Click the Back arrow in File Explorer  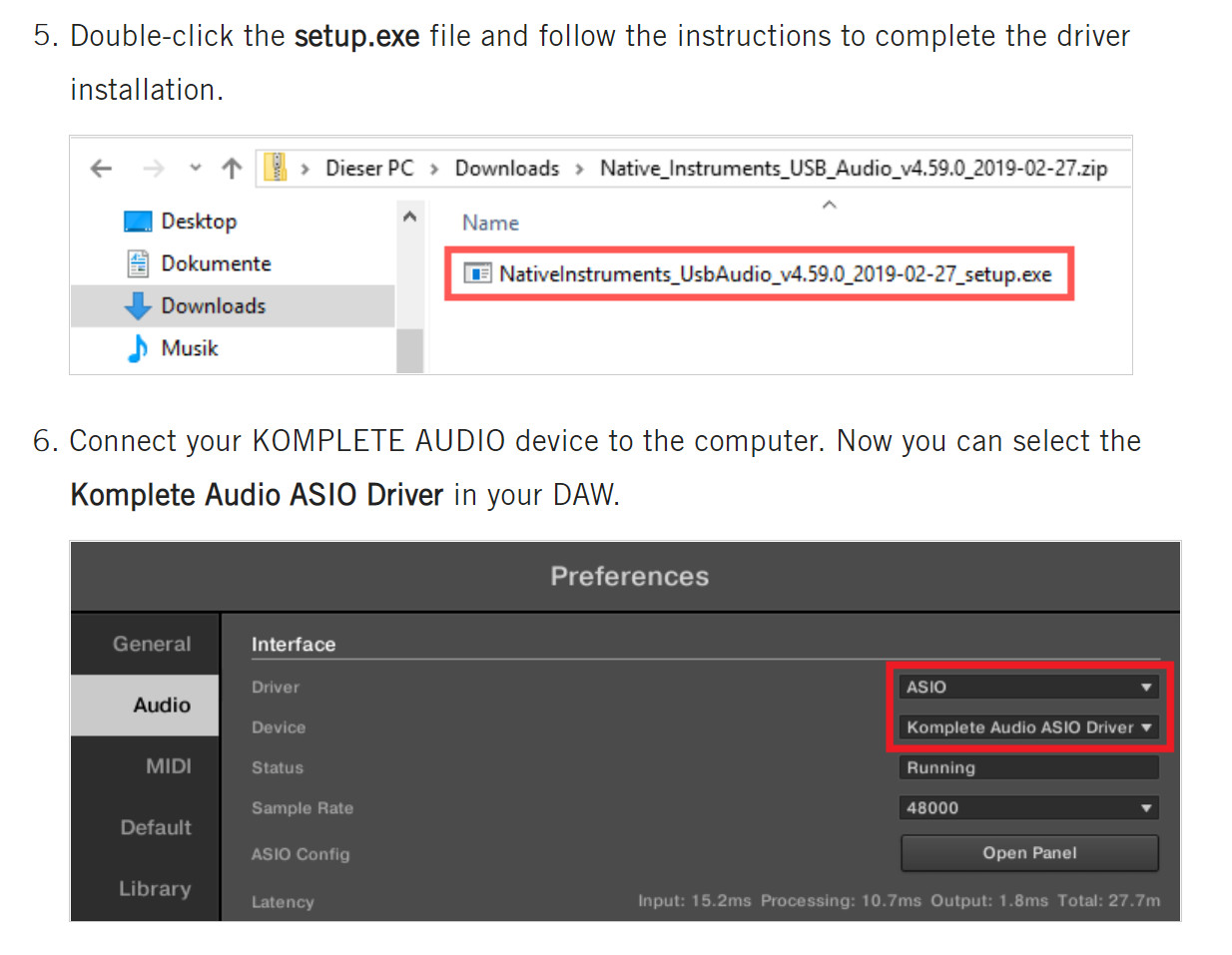click(101, 169)
